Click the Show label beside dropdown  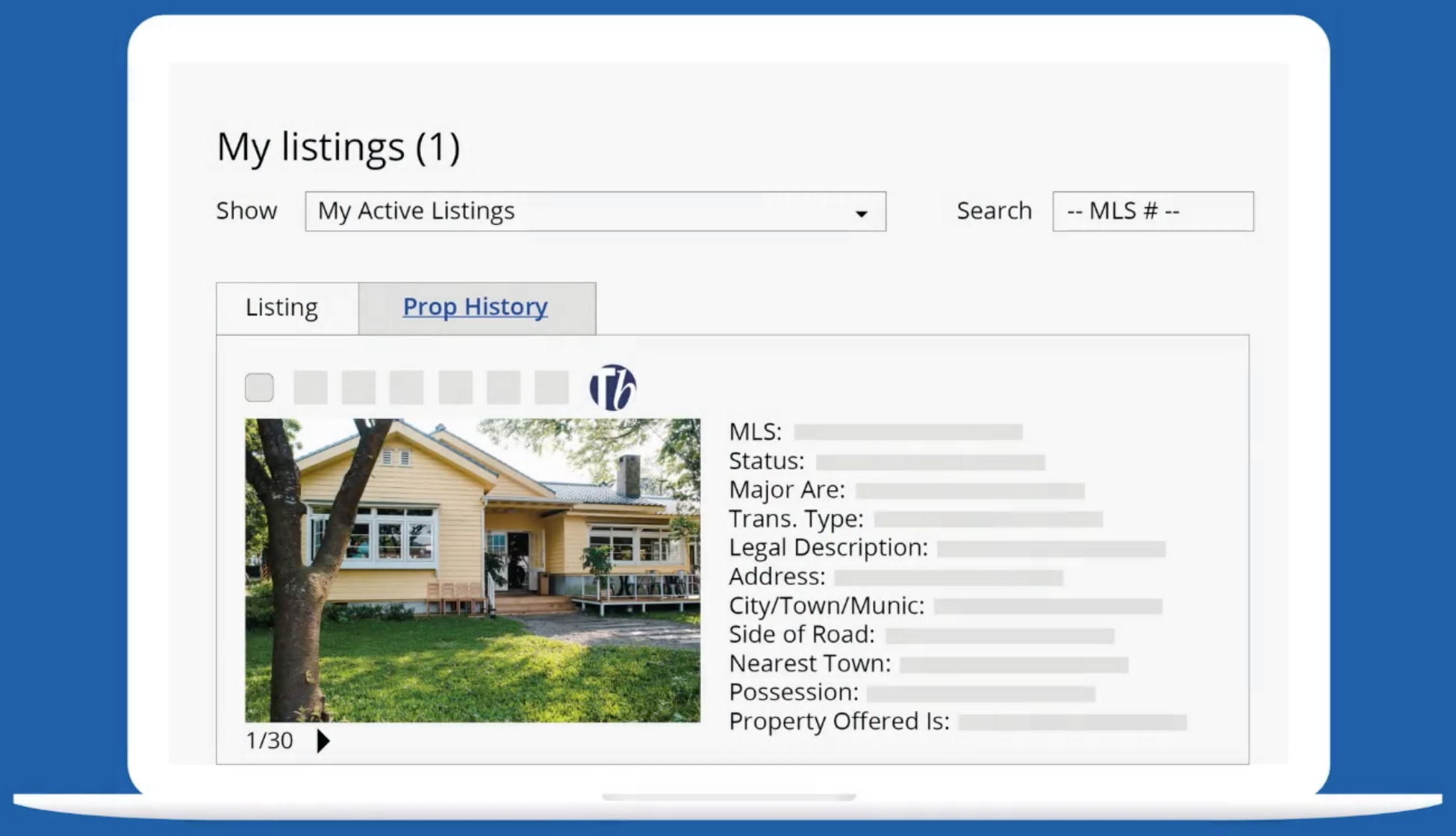246,211
